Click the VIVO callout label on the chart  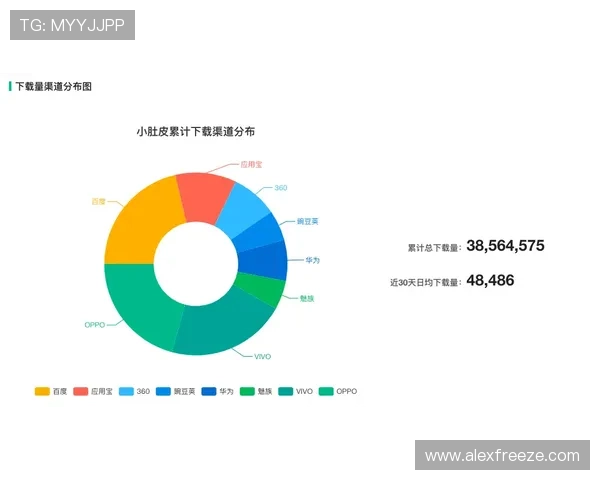pos(262,357)
